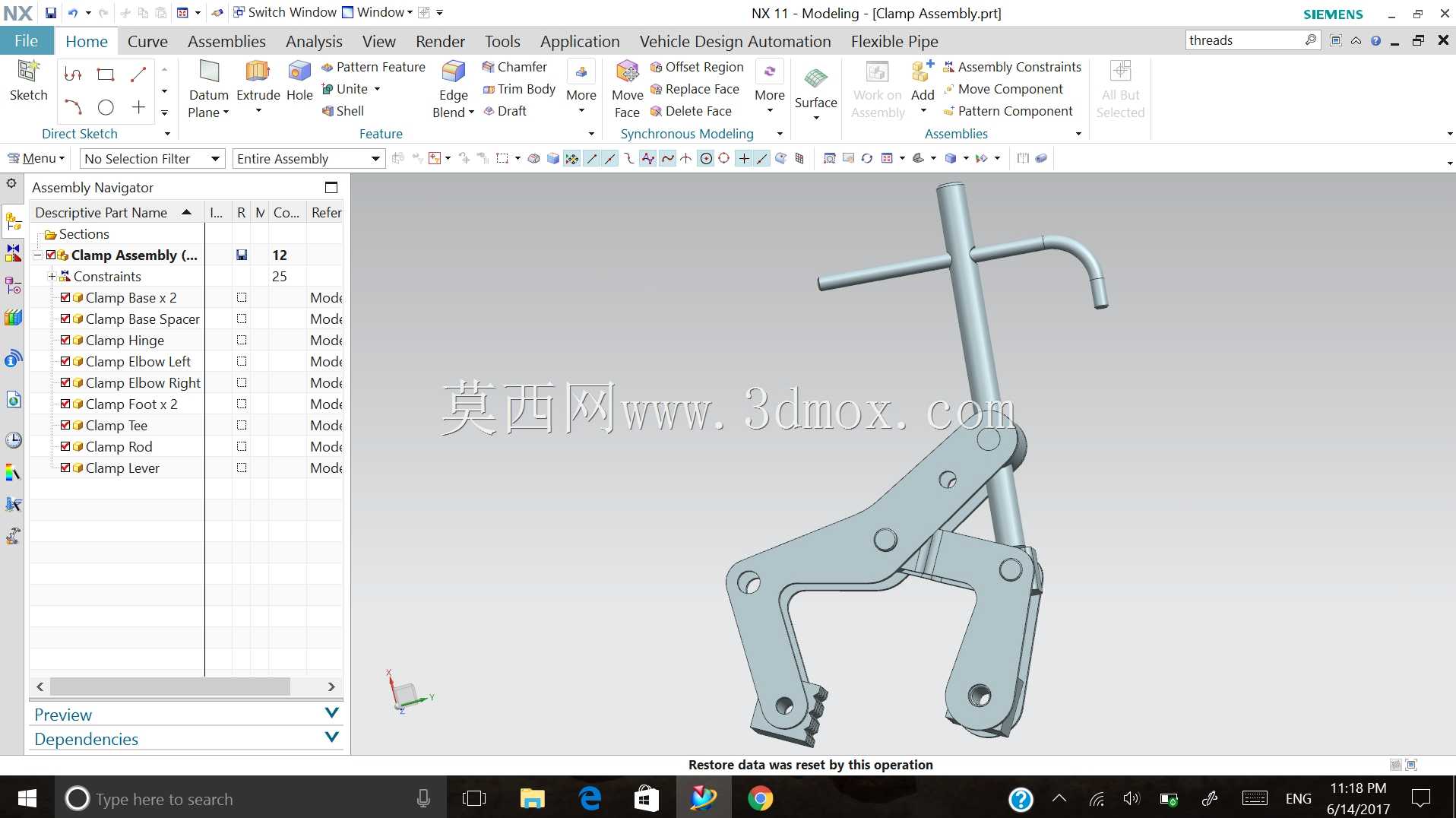1456x818 pixels.
Task: Open the Hole feature tool
Action: tap(299, 72)
